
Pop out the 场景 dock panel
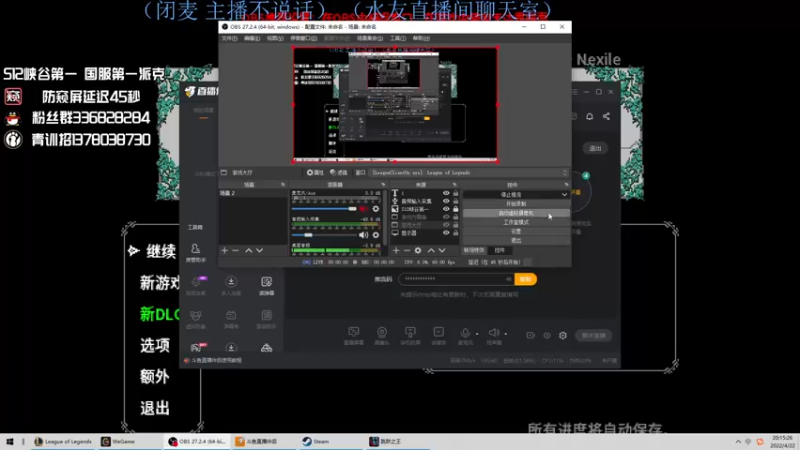coord(283,185)
